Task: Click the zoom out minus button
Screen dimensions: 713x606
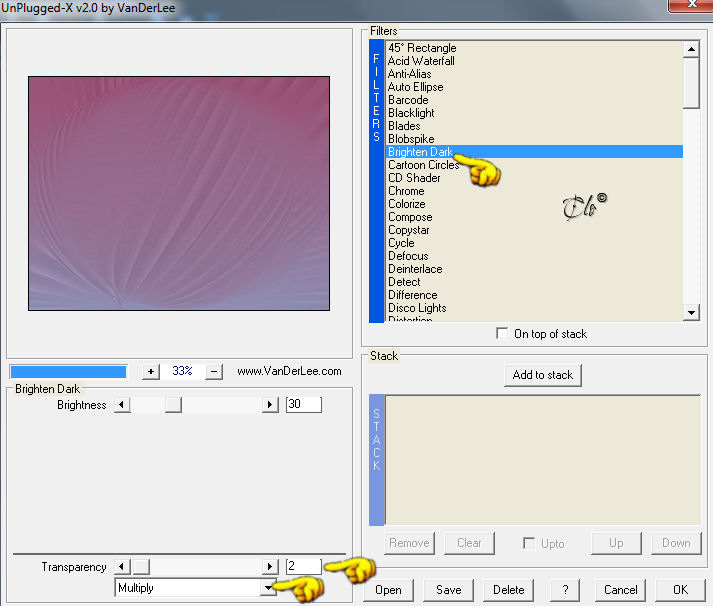Action: 214,371
